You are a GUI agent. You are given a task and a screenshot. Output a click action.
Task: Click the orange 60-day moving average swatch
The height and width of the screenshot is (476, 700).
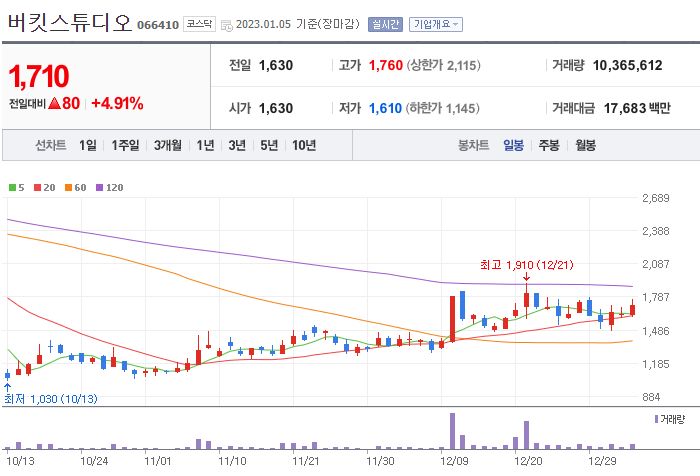pyautogui.click(x=68, y=188)
